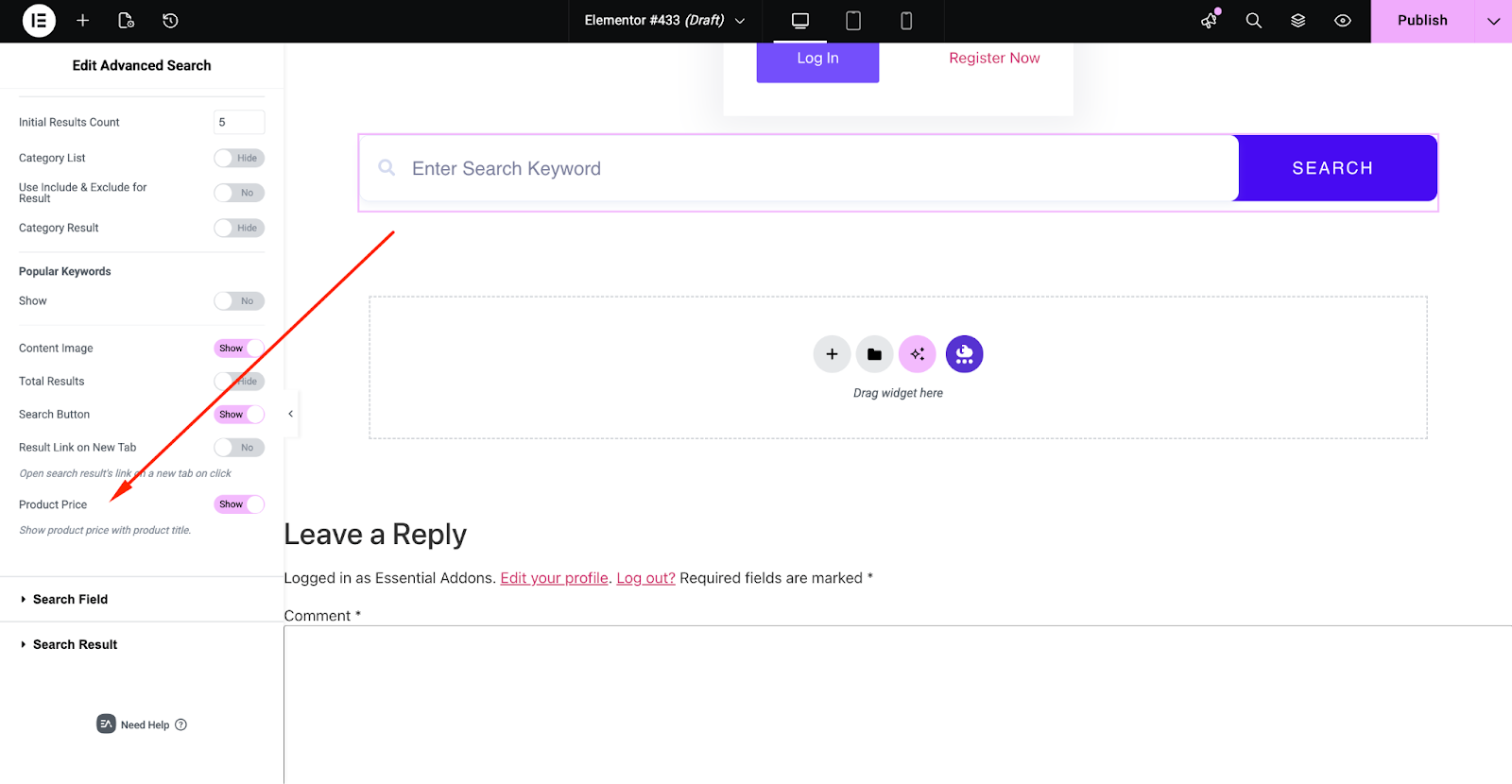Click the add element plus icon in top bar
Image resolution: width=1512 pixels, height=784 pixels.
click(x=83, y=21)
